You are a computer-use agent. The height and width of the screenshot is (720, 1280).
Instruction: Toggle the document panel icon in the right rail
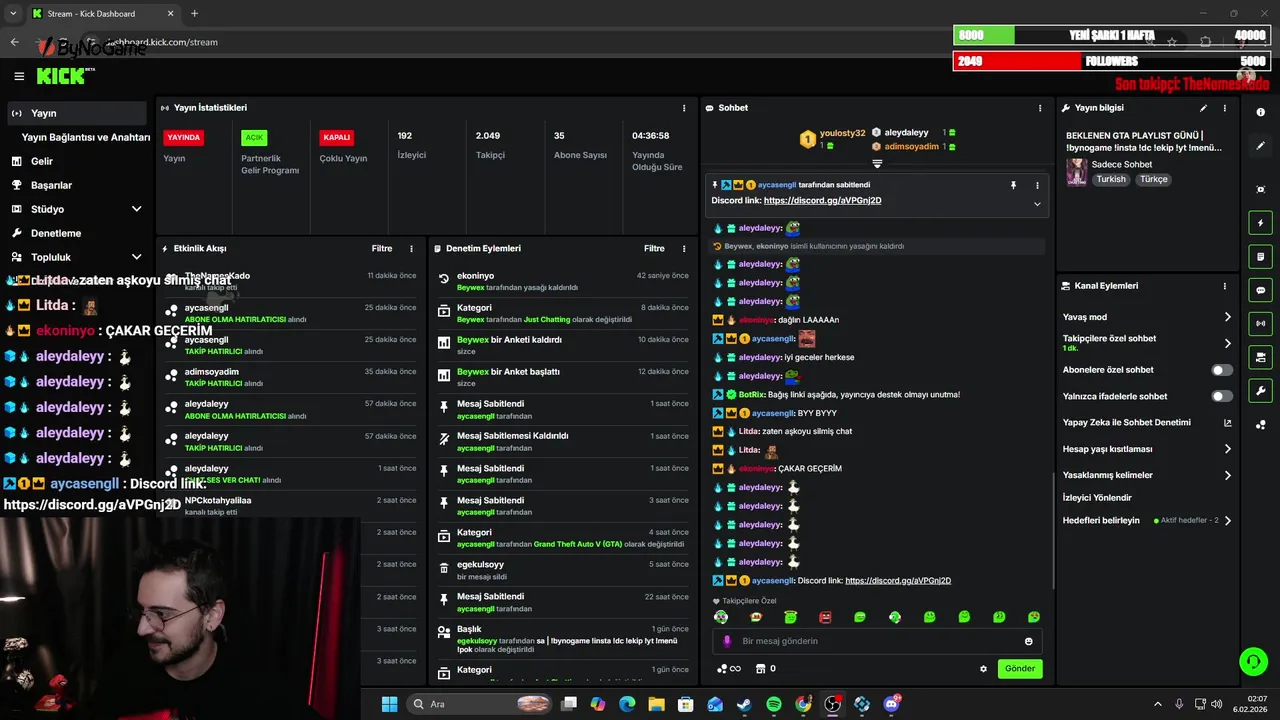[1260, 257]
